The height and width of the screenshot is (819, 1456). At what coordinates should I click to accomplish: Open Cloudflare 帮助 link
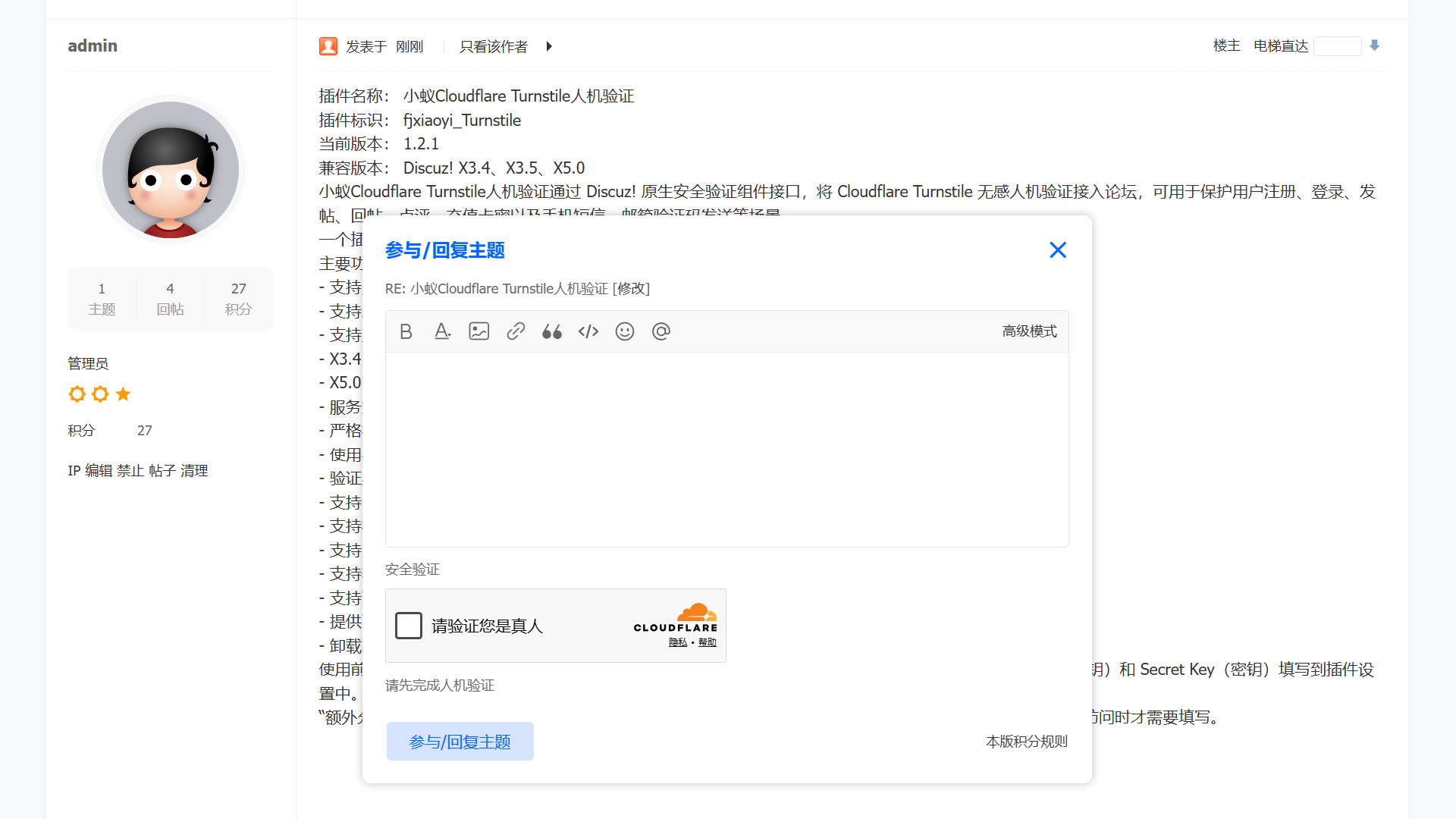pos(708,642)
